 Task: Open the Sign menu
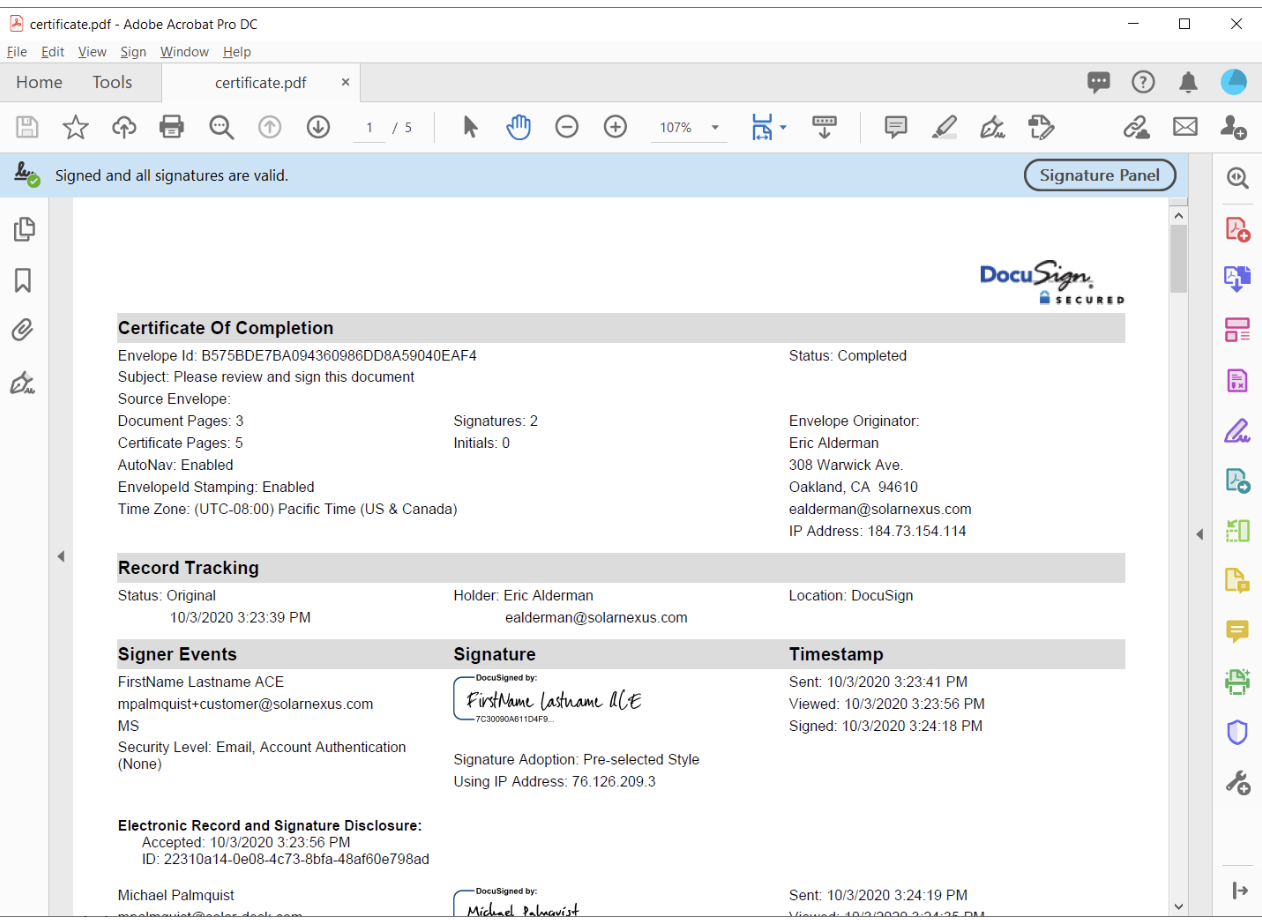[133, 52]
